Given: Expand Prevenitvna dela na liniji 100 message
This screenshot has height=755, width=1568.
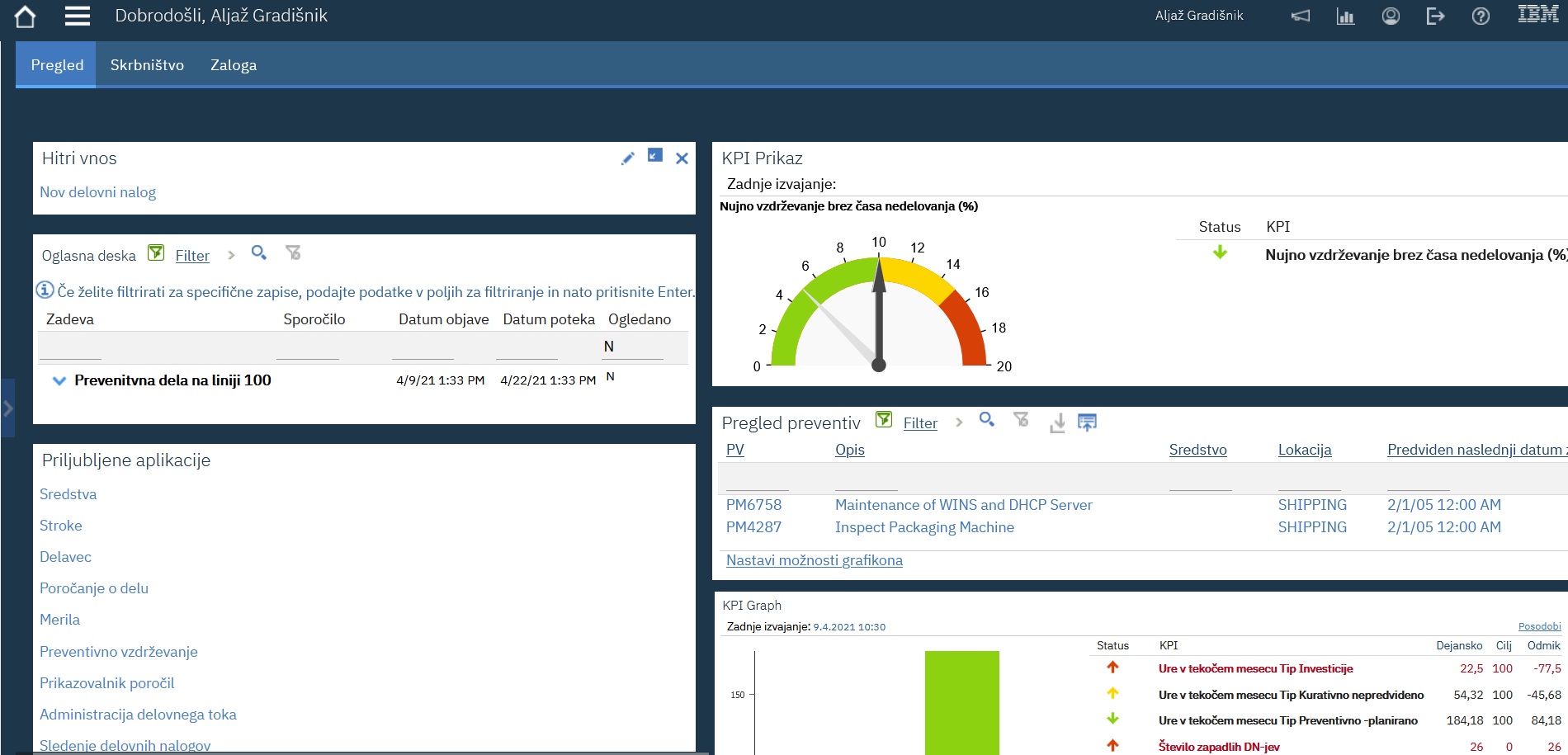Looking at the screenshot, I should coord(59,381).
